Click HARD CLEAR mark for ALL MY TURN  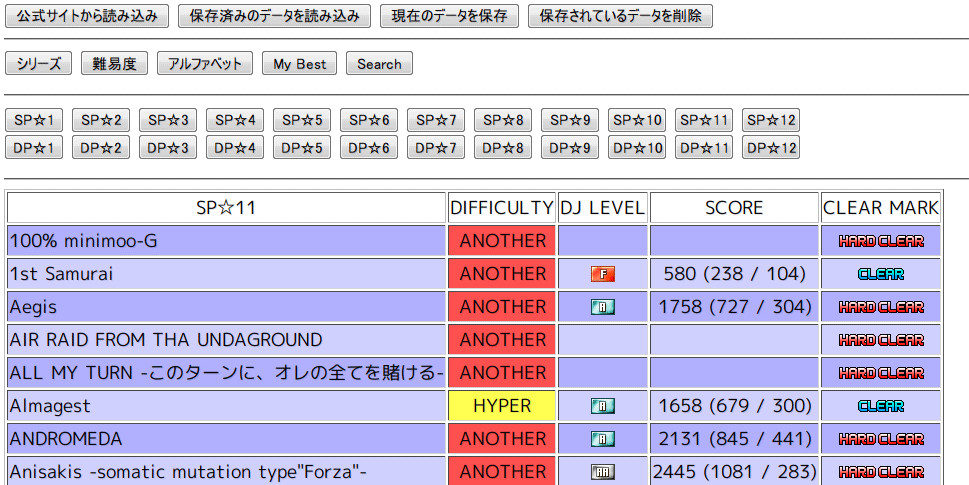(881, 373)
